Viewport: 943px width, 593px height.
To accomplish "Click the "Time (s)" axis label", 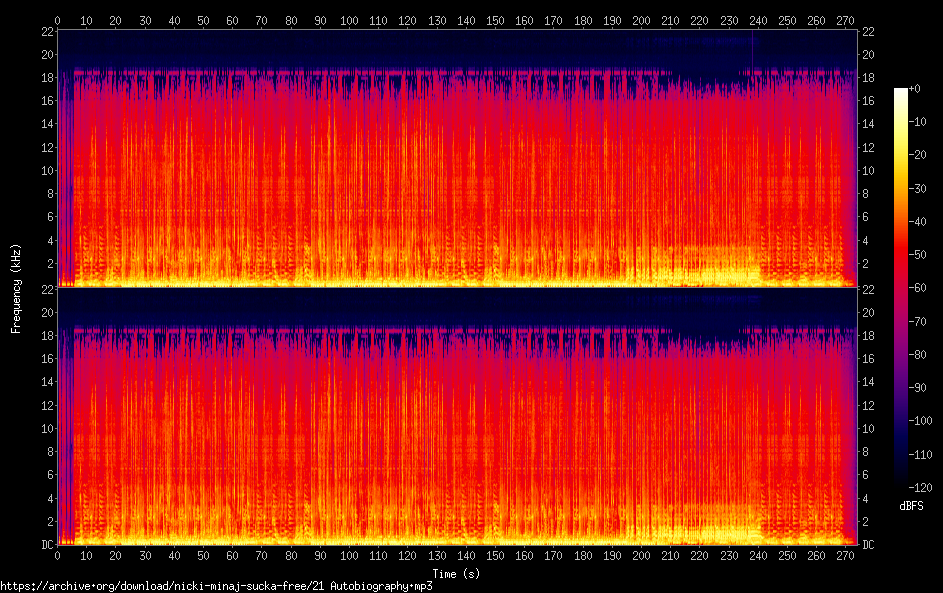I will click(456, 573).
